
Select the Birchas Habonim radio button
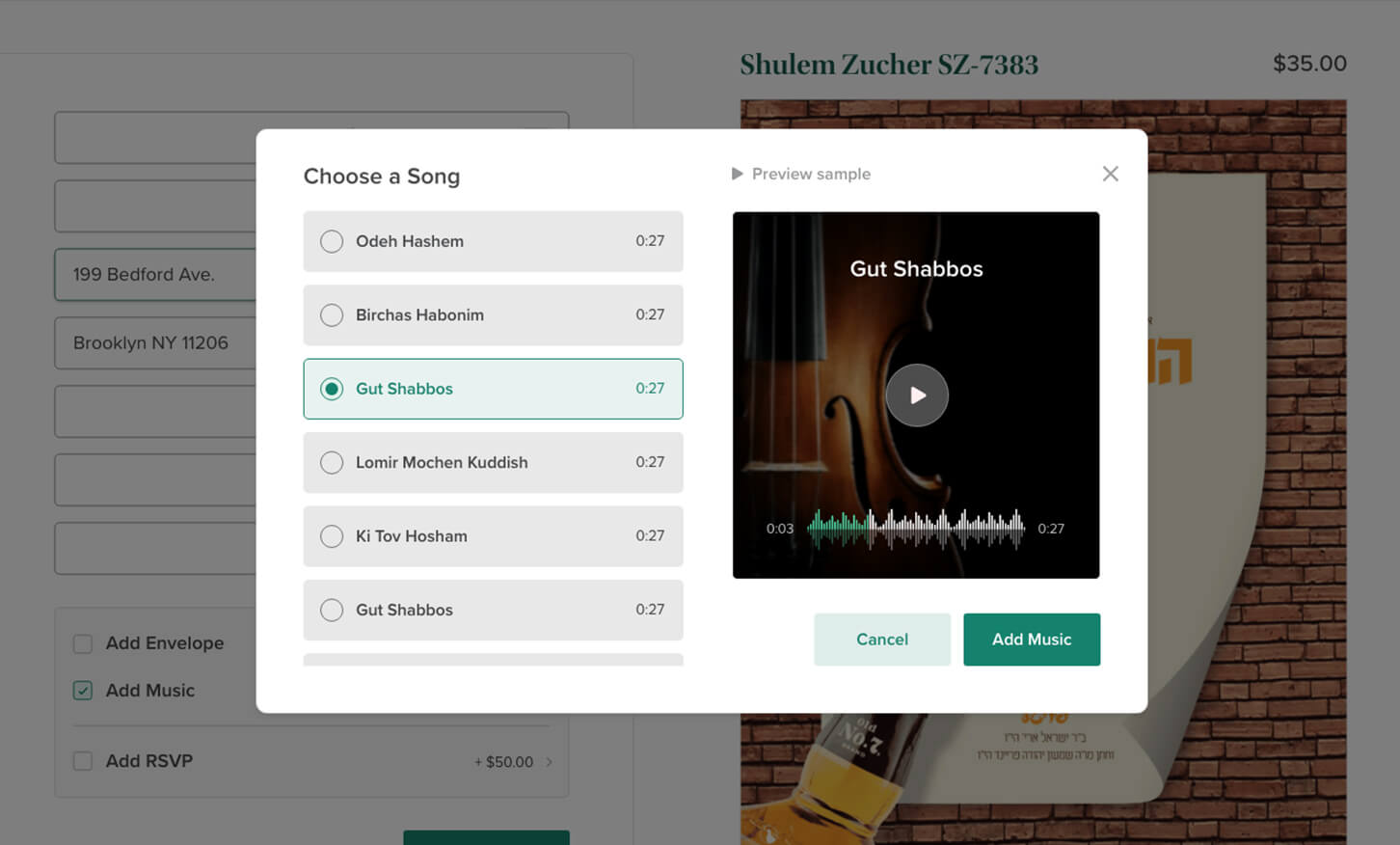[x=332, y=315]
